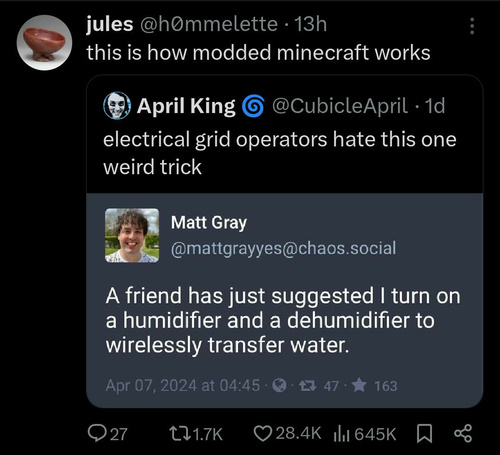The image size is (500, 455).
Task: Click the blue spiral badge icon
Action: [253, 106]
